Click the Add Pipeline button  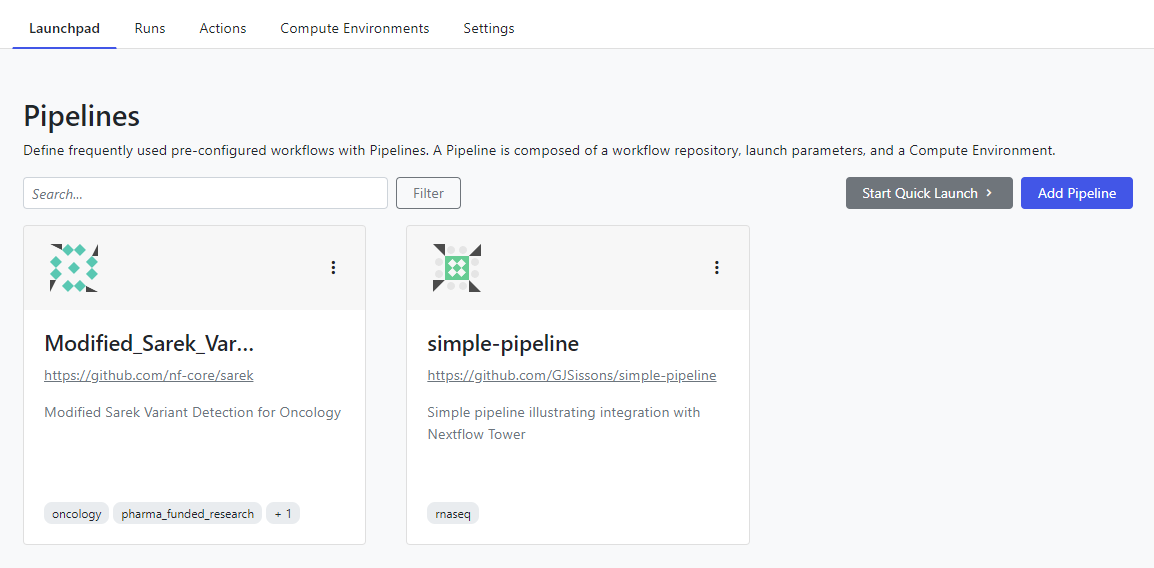[1077, 193]
